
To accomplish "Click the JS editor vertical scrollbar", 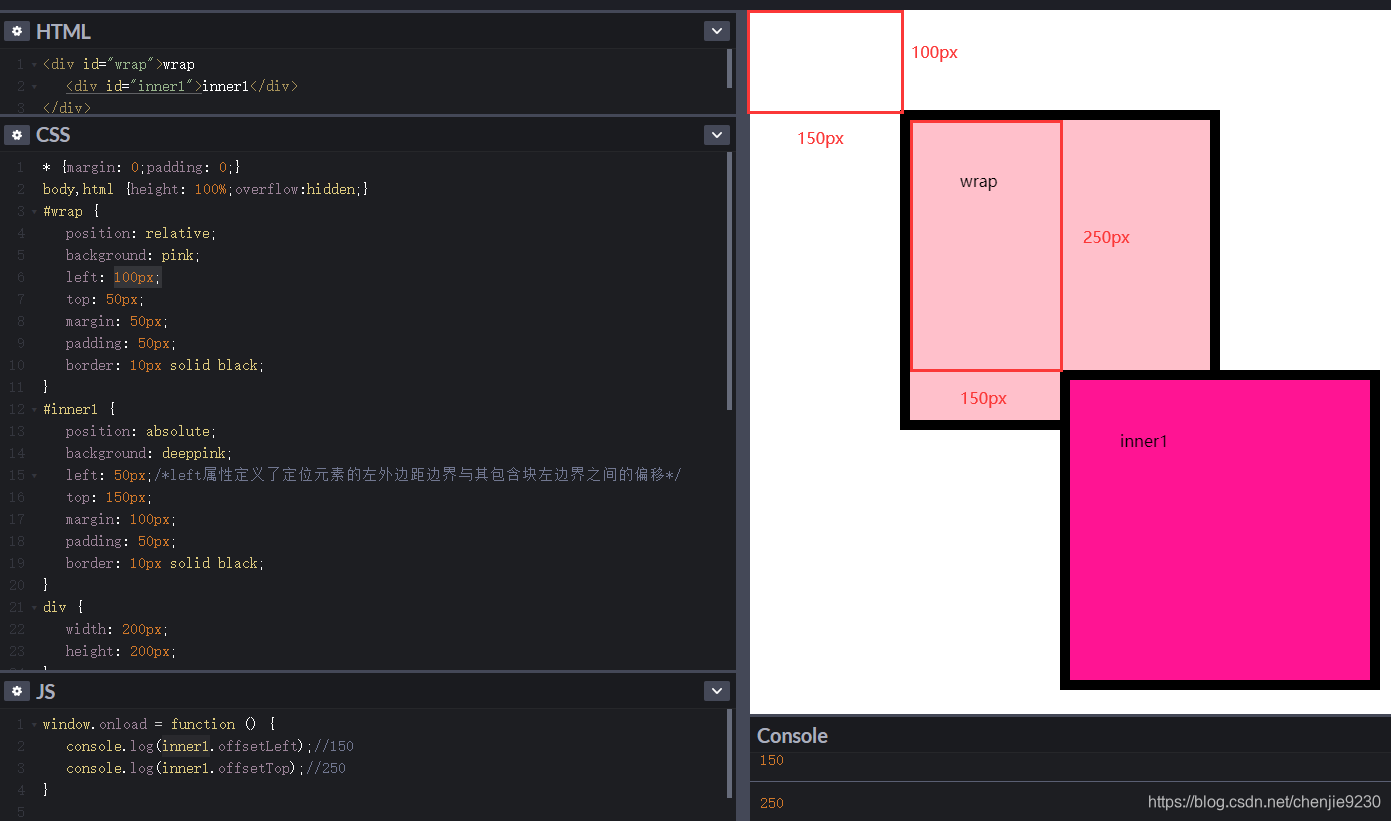I will click(x=730, y=752).
